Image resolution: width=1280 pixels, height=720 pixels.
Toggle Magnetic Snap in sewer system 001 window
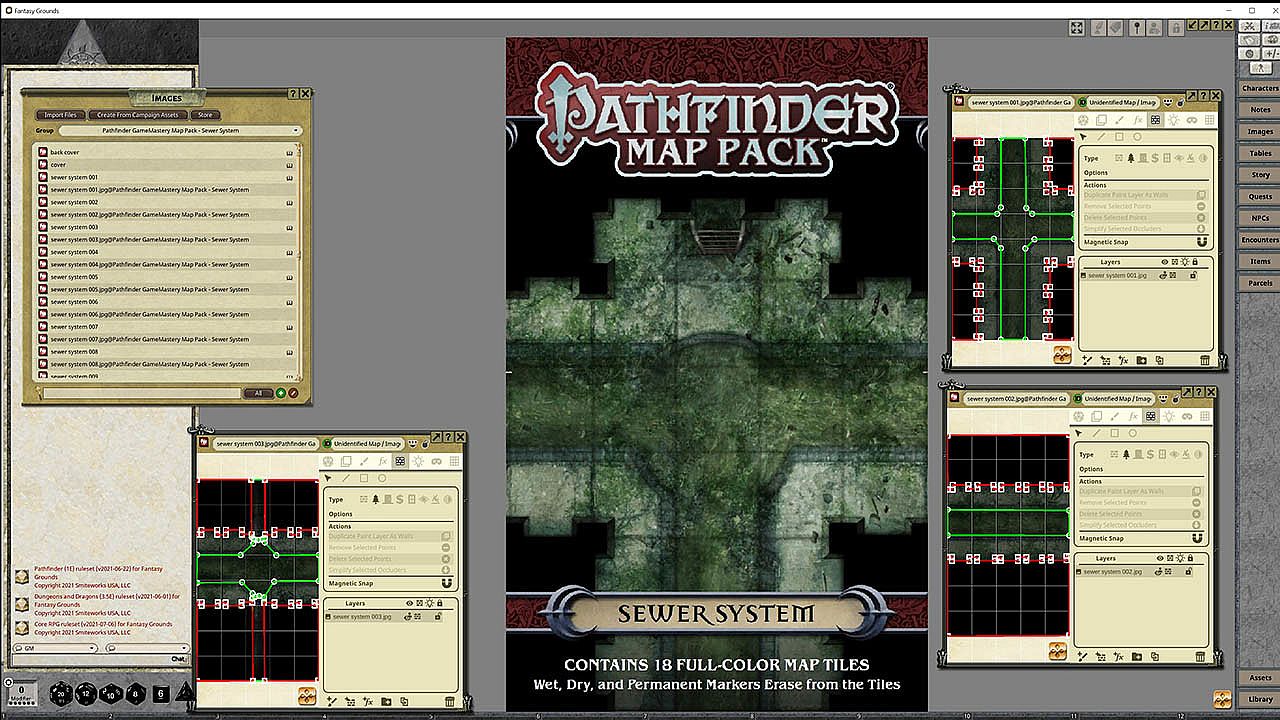(x=1201, y=242)
